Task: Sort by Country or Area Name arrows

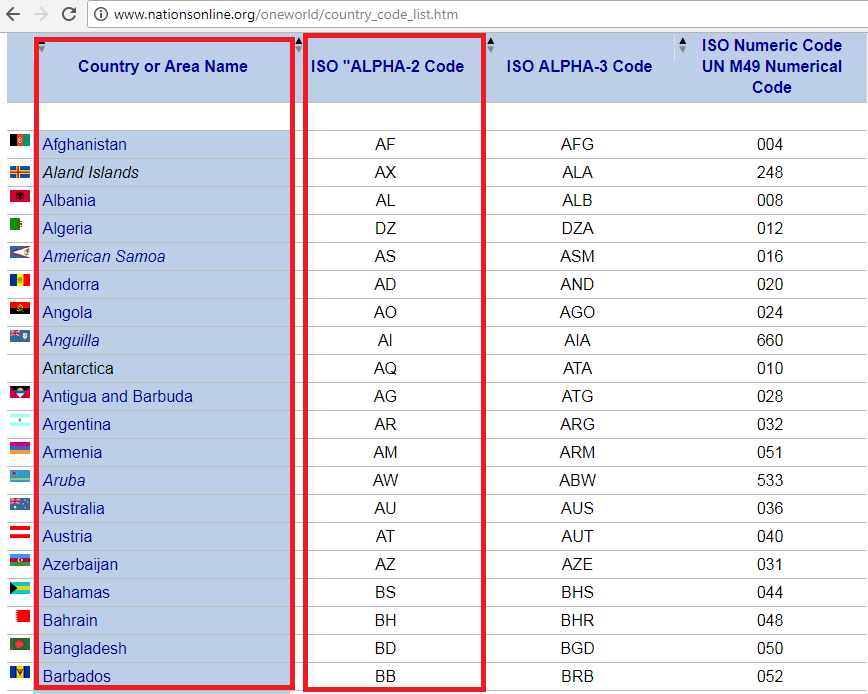Action: pyautogui.click(x=42, y=45)
